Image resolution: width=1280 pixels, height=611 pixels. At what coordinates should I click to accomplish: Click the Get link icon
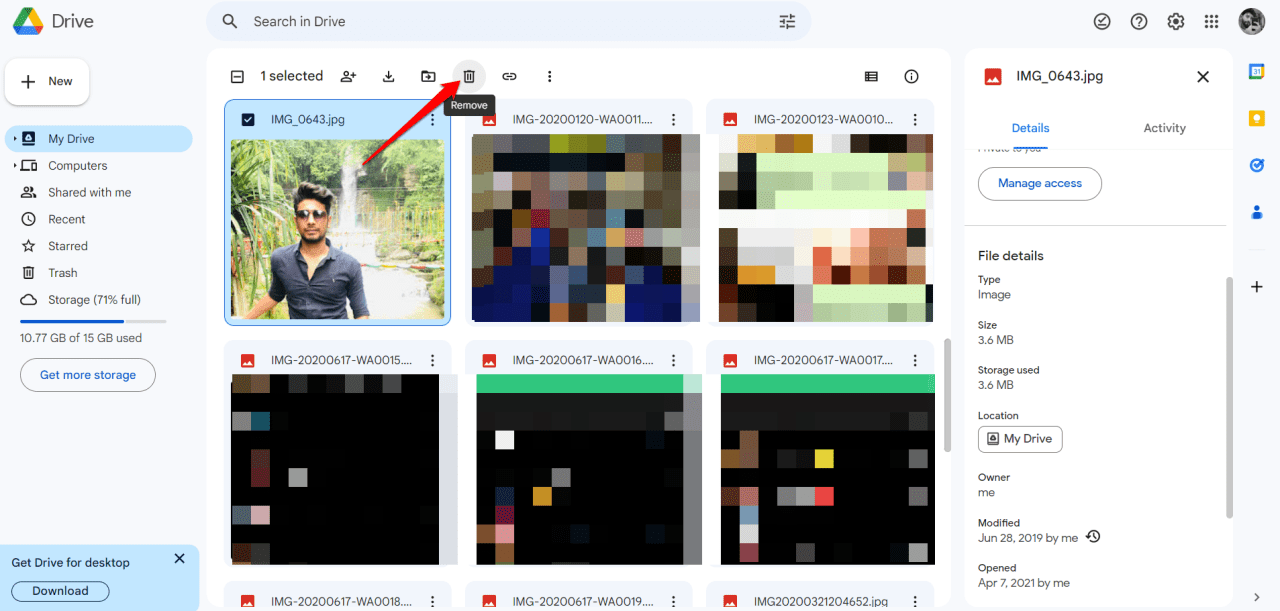(509, 76)
